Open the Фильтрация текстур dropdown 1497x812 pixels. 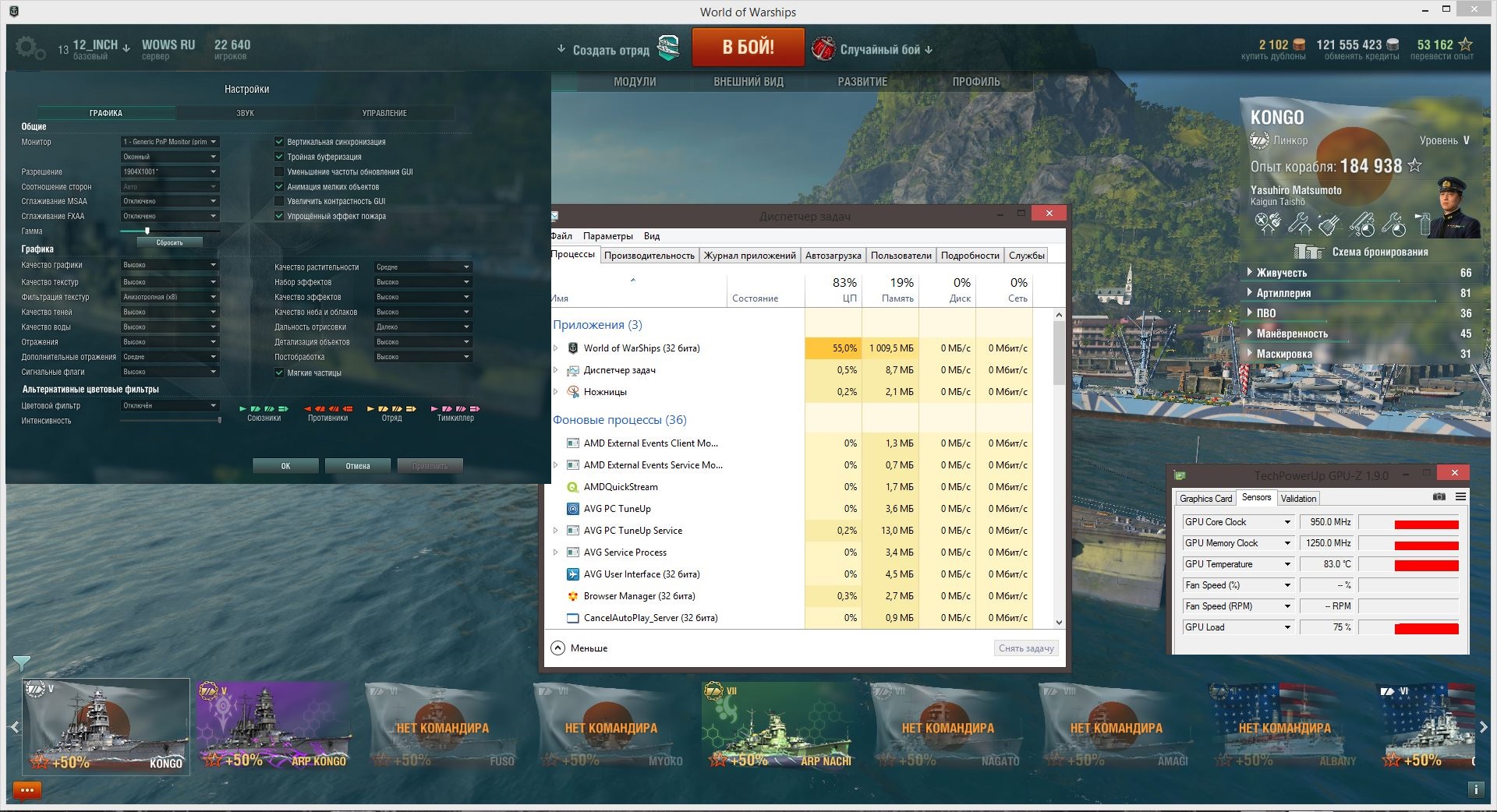169,297
